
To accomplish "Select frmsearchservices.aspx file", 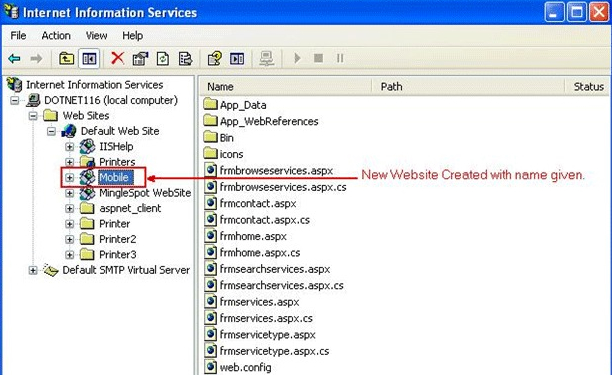I will click(275, 269).
